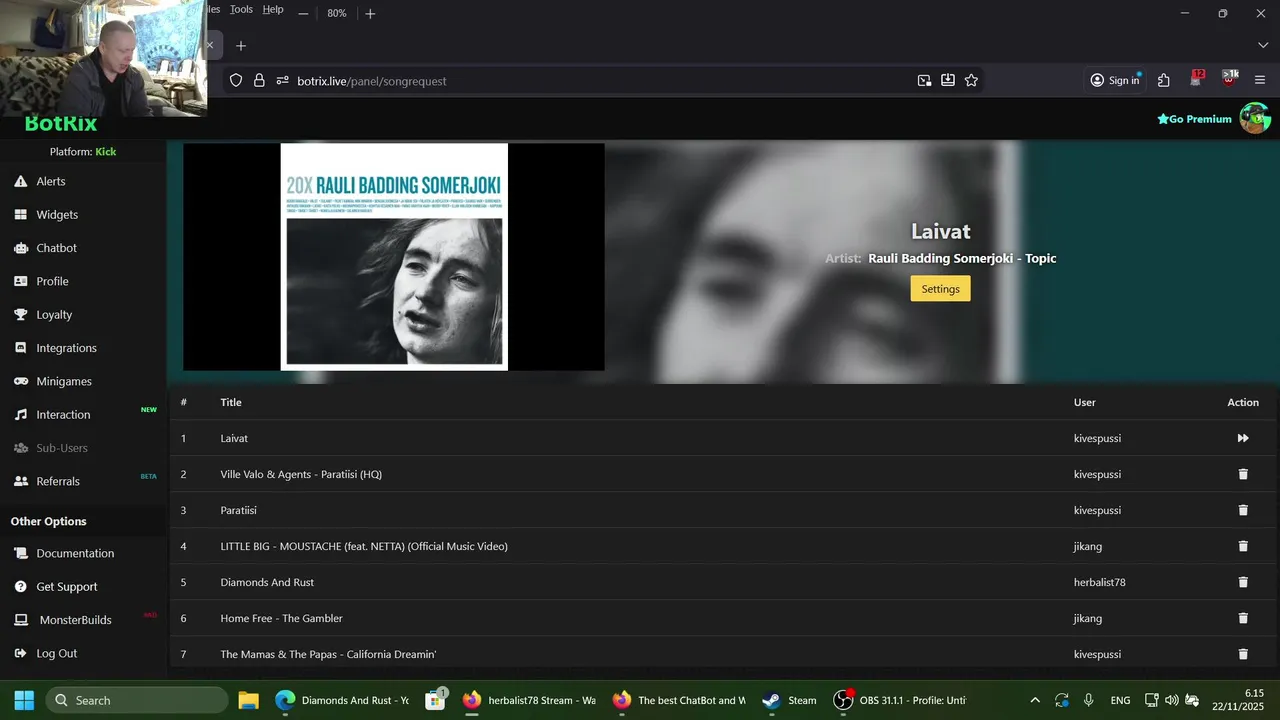Screen dimensions: 1280x720
Task: Open Windows Start menu
Action: [x=24, y=700]
